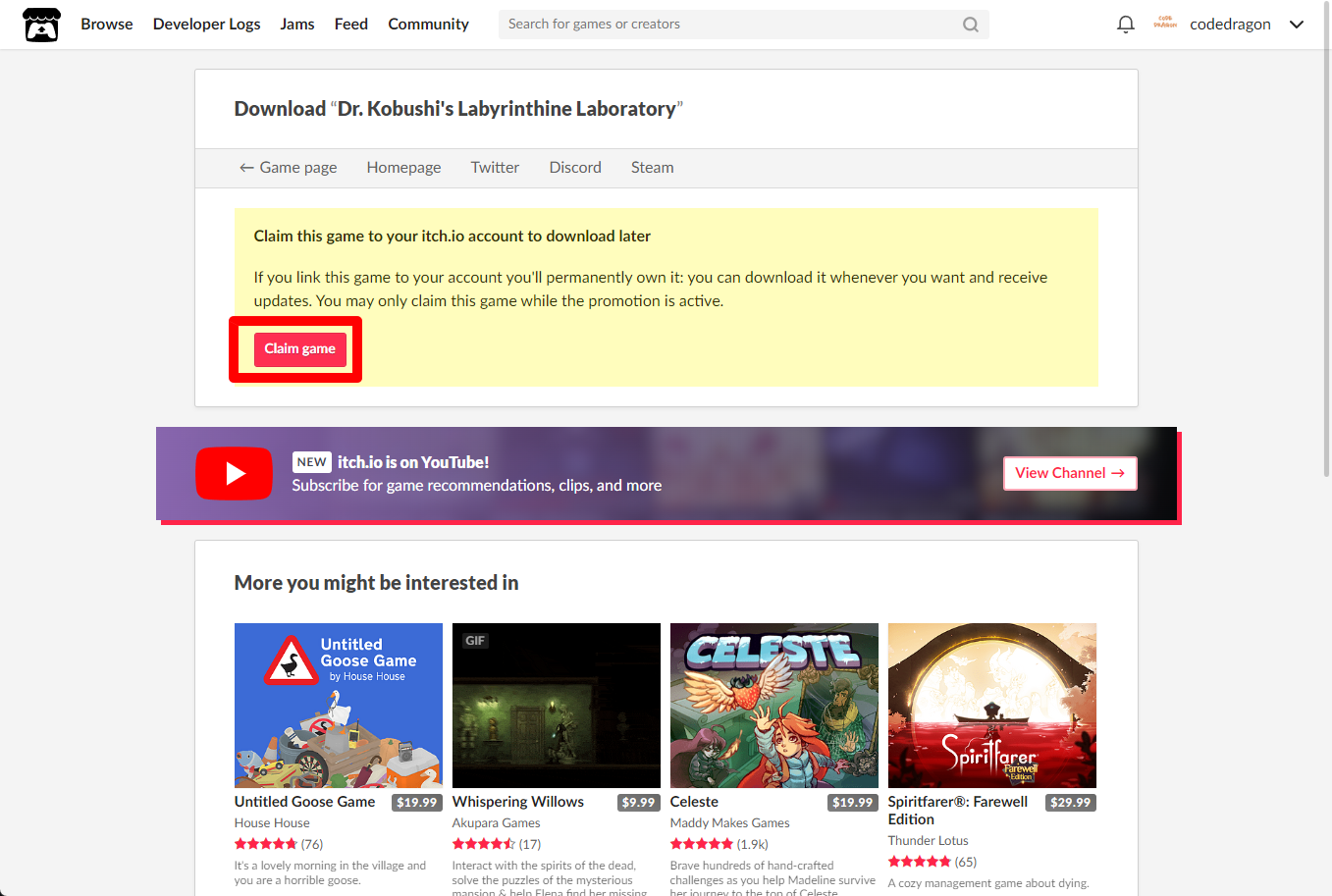The image size is (1332, 896).
Task: Open notifications bell
Action: pos(1126,25)
